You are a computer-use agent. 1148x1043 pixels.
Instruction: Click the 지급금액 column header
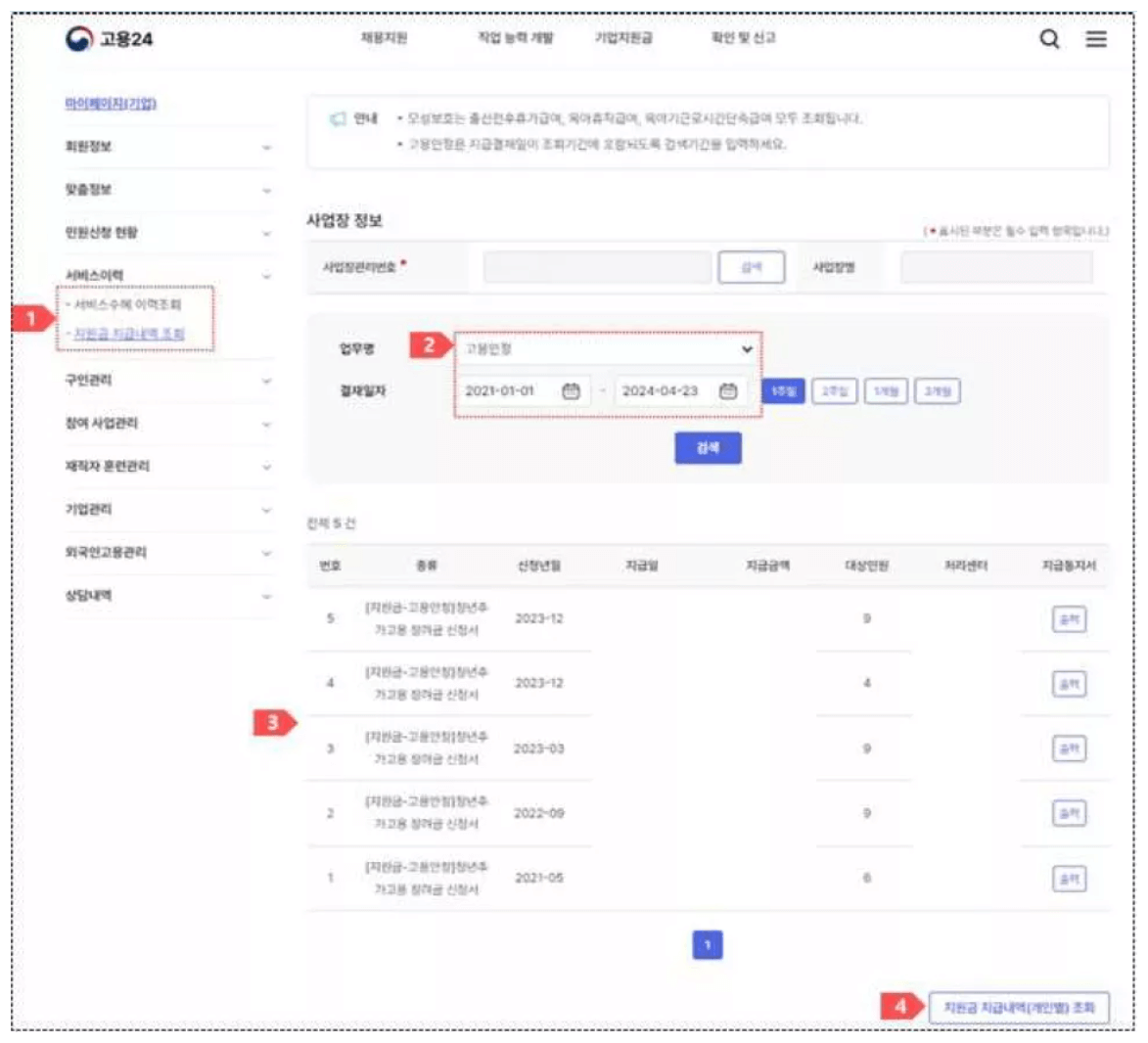coord(767,566)
